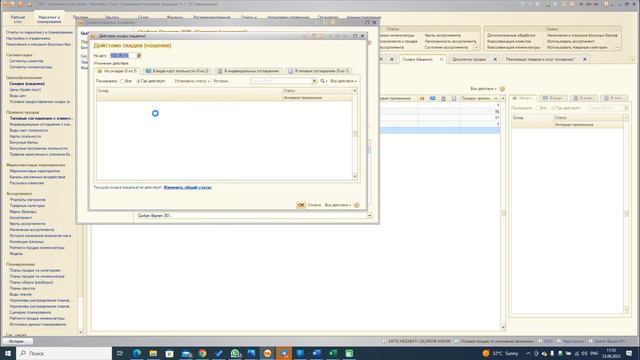
Task: Open File Explorer from taskbar
Action: (x=153, y=353)
